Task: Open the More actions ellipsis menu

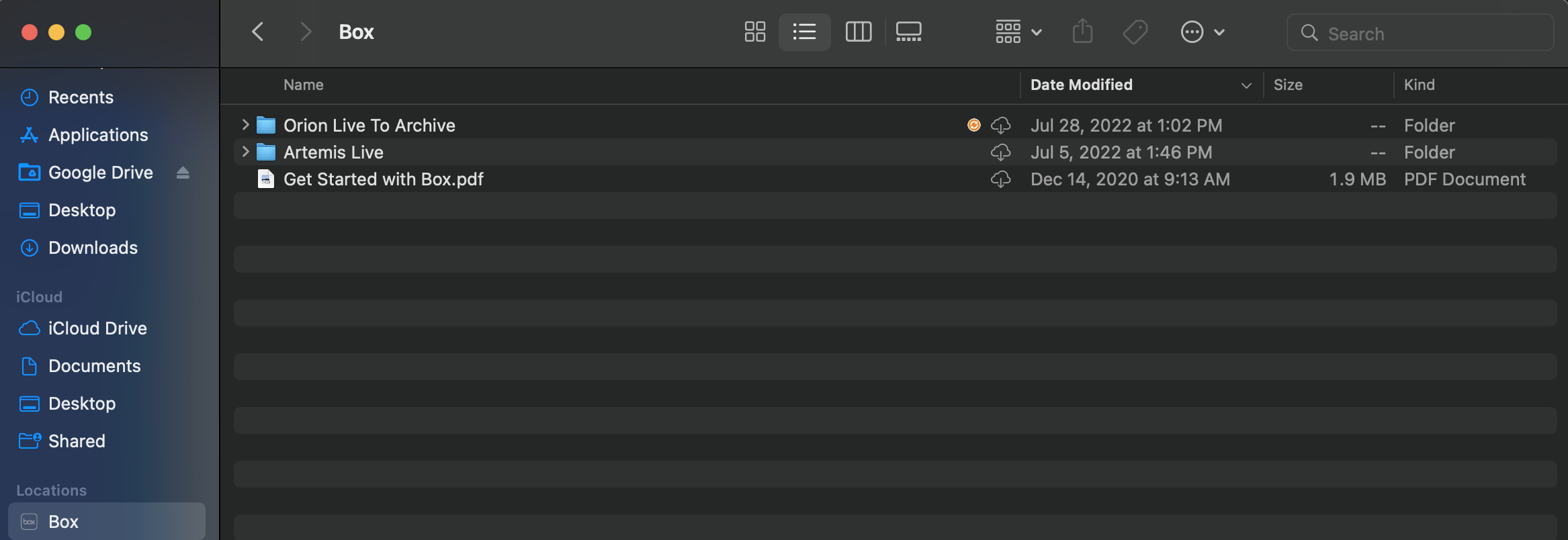Action: click(1203, 32)
